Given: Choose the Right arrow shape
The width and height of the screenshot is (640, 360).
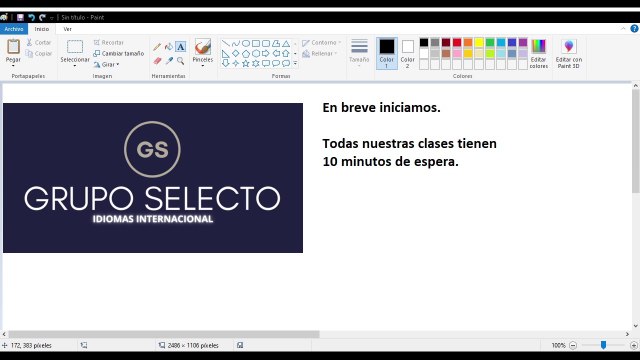Looking at the screenshot, I should coord(266,53).
